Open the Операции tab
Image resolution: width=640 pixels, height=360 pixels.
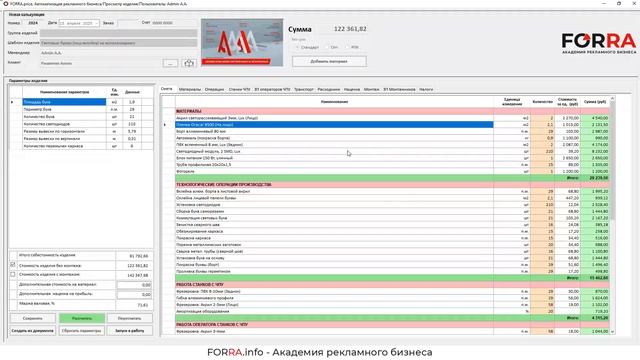click(x=214, y=89)
